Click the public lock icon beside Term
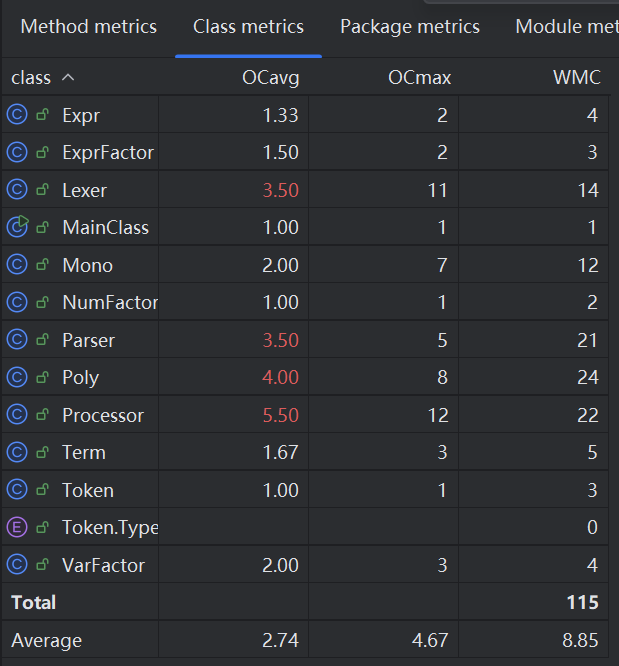619x666 pixels. [43, 452]
